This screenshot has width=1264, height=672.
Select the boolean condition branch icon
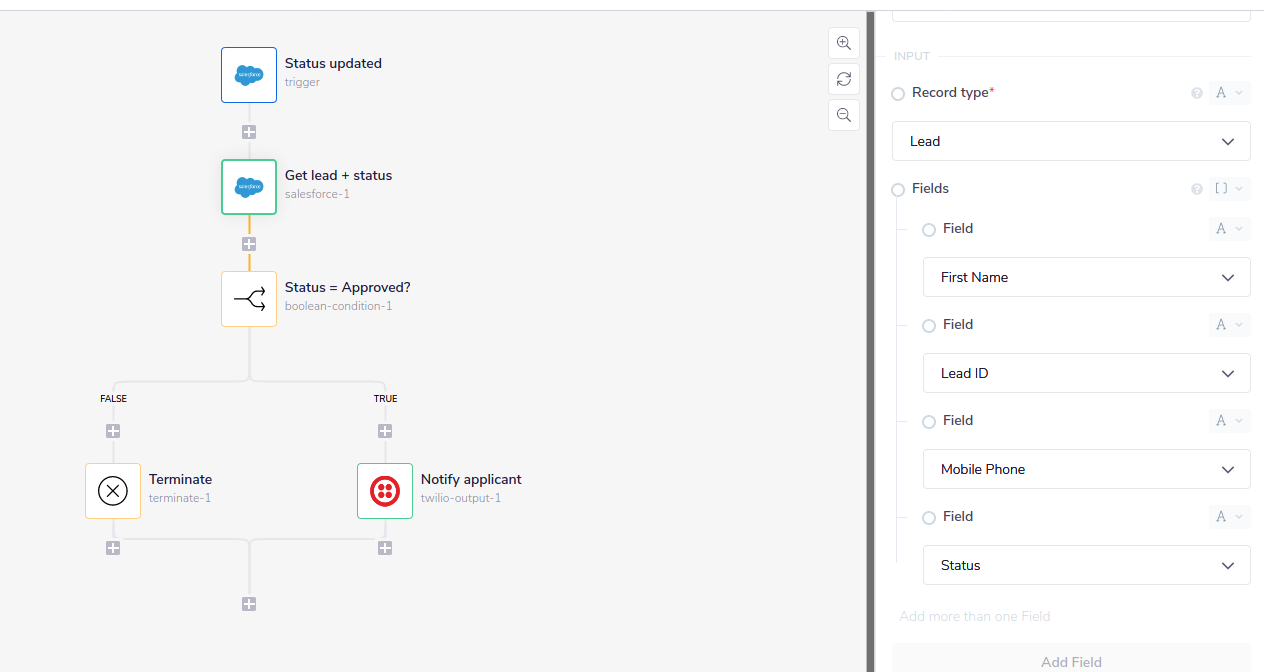click(x=248, y=298)
